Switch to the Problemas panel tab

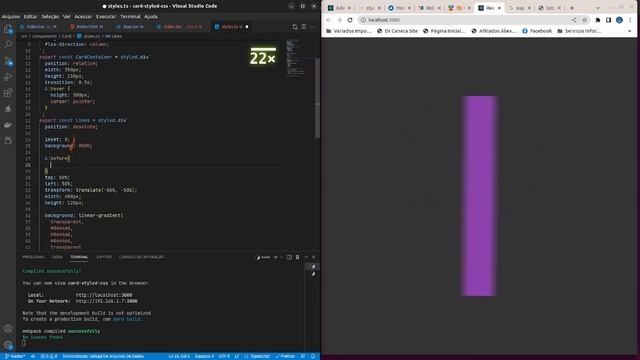[33, 257]
